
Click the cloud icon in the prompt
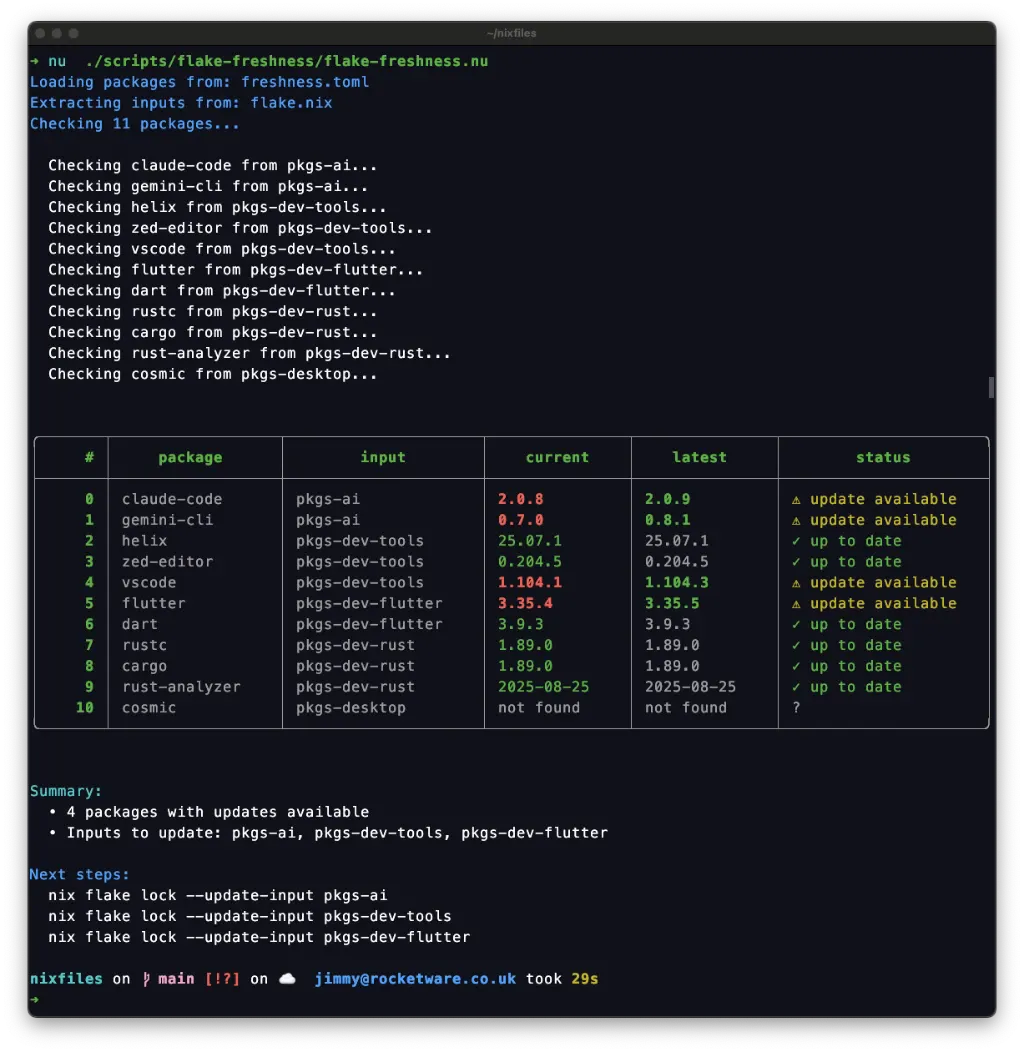pyautogui.click(x=285, y=978)
